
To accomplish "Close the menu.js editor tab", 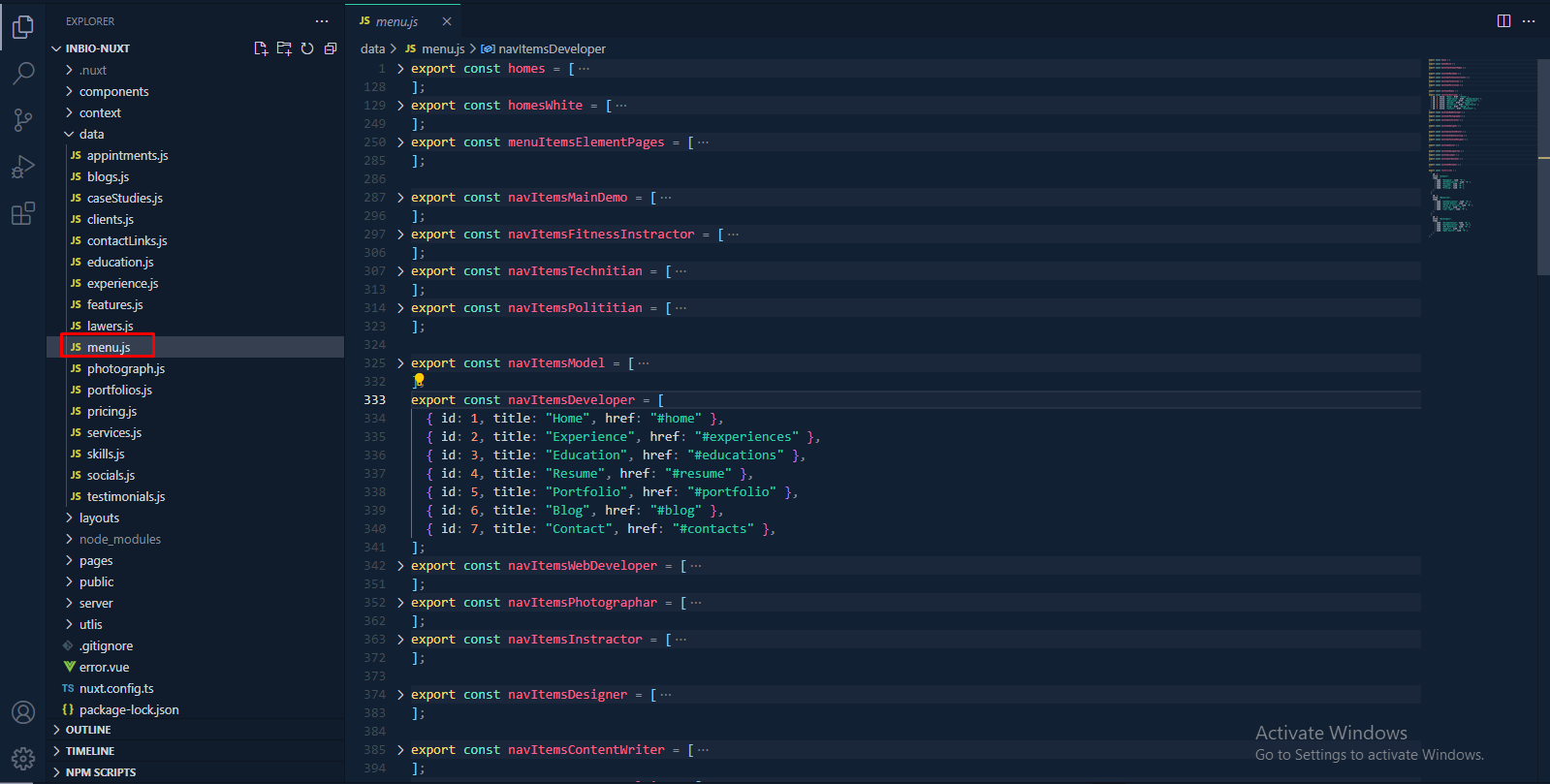I will tap(447, 21).
